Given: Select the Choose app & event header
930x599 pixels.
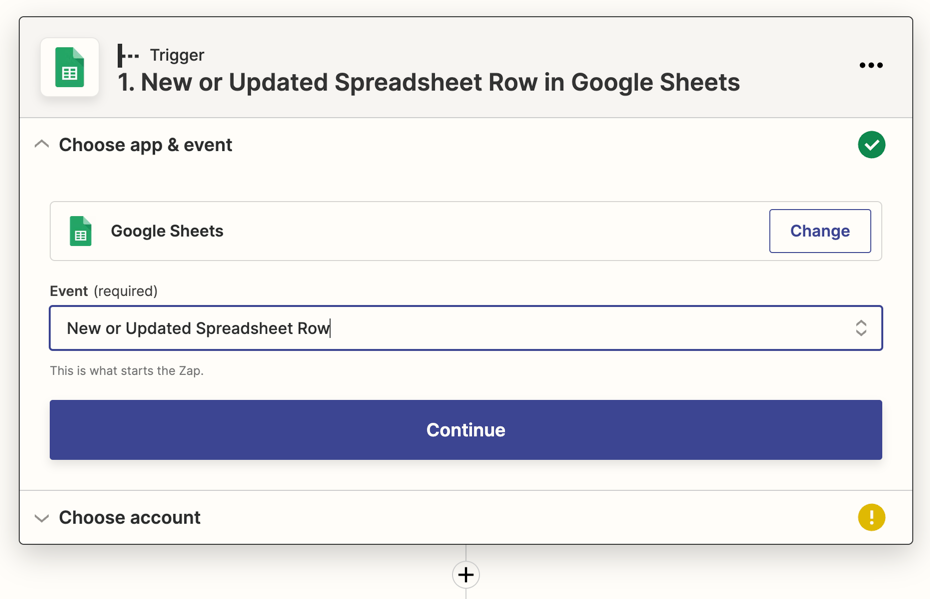Looking at the screenshot, I should pyautogui.click(x=145, y=145).
